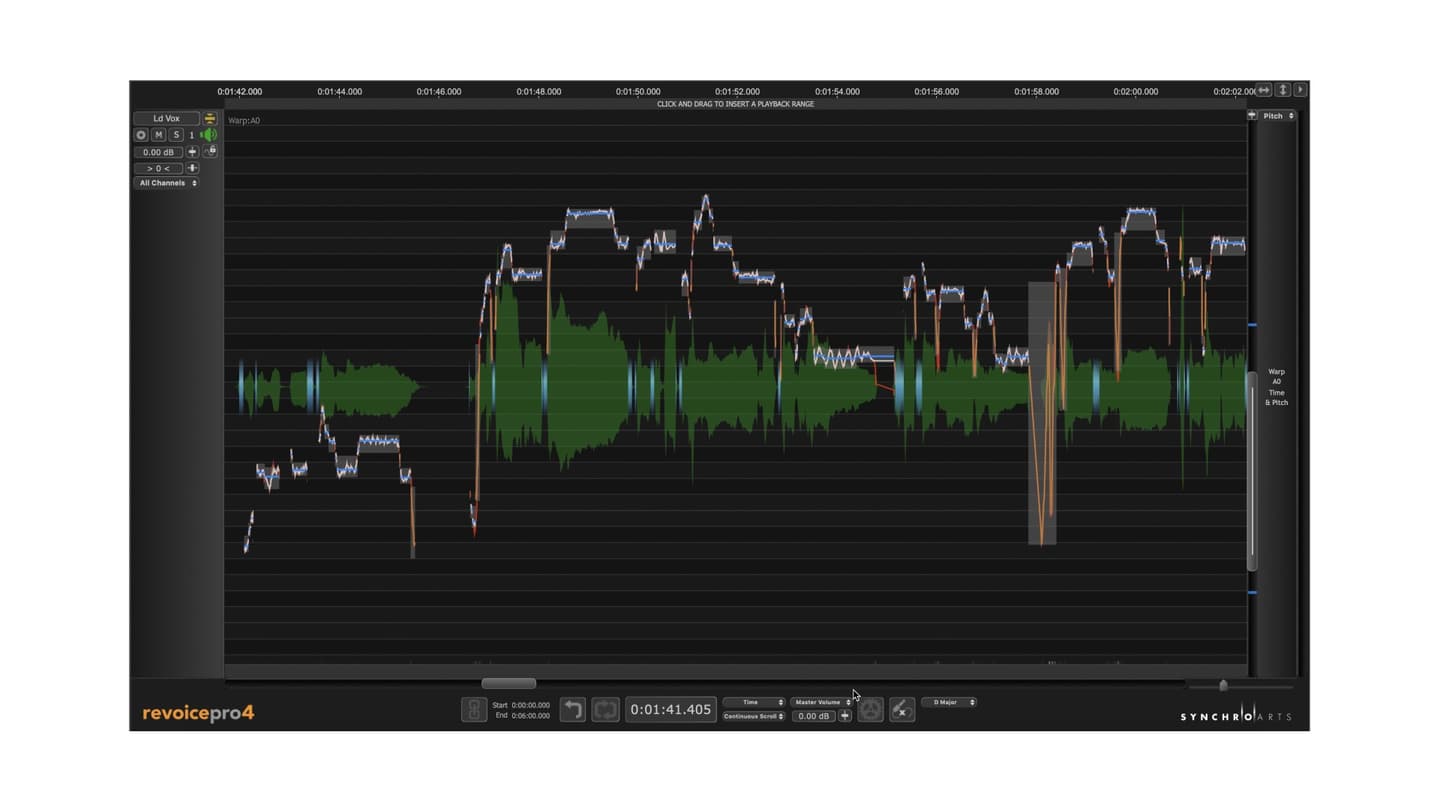Open the Pitch view dropdown
Screen dimensions: 1440x810
click(x=1277, y=116)
